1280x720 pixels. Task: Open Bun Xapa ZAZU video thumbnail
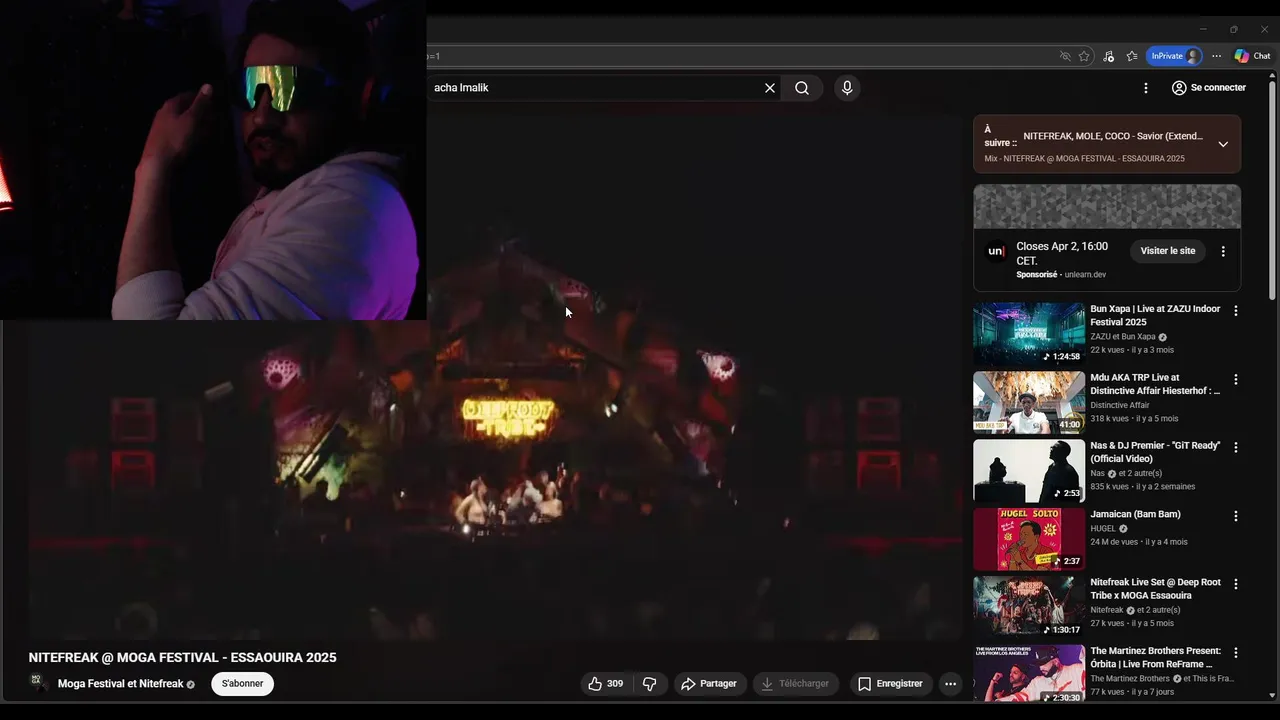[1029, 334]
